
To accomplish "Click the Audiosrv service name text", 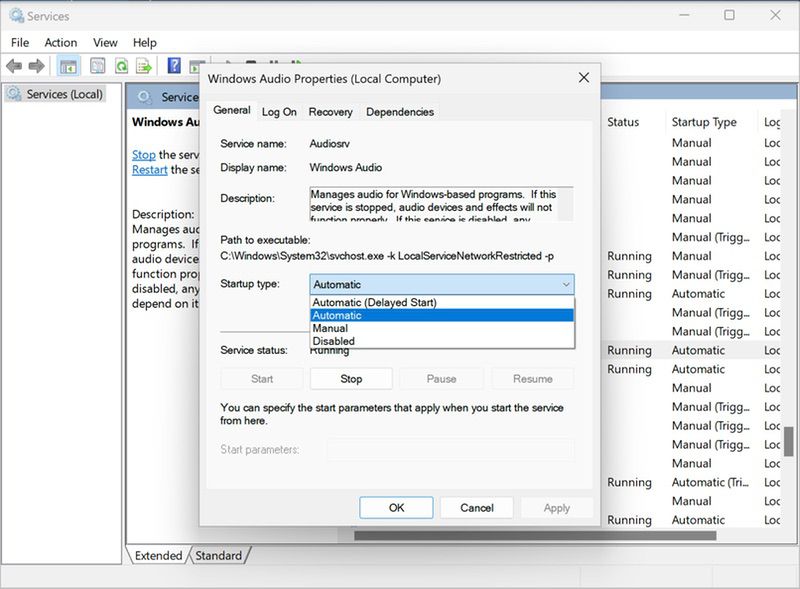I will 330,144.
